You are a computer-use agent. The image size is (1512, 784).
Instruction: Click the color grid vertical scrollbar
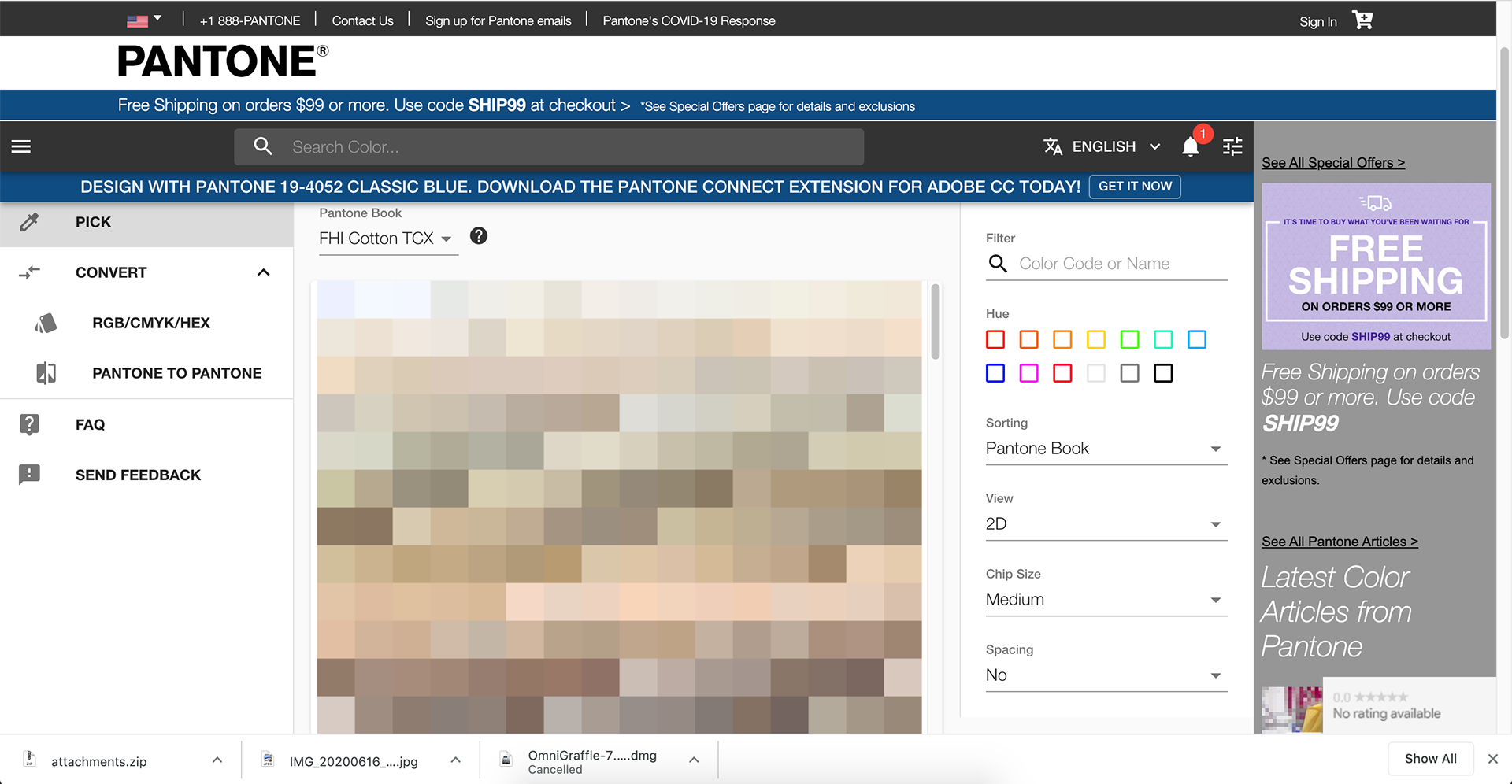(x=936, y=321)
